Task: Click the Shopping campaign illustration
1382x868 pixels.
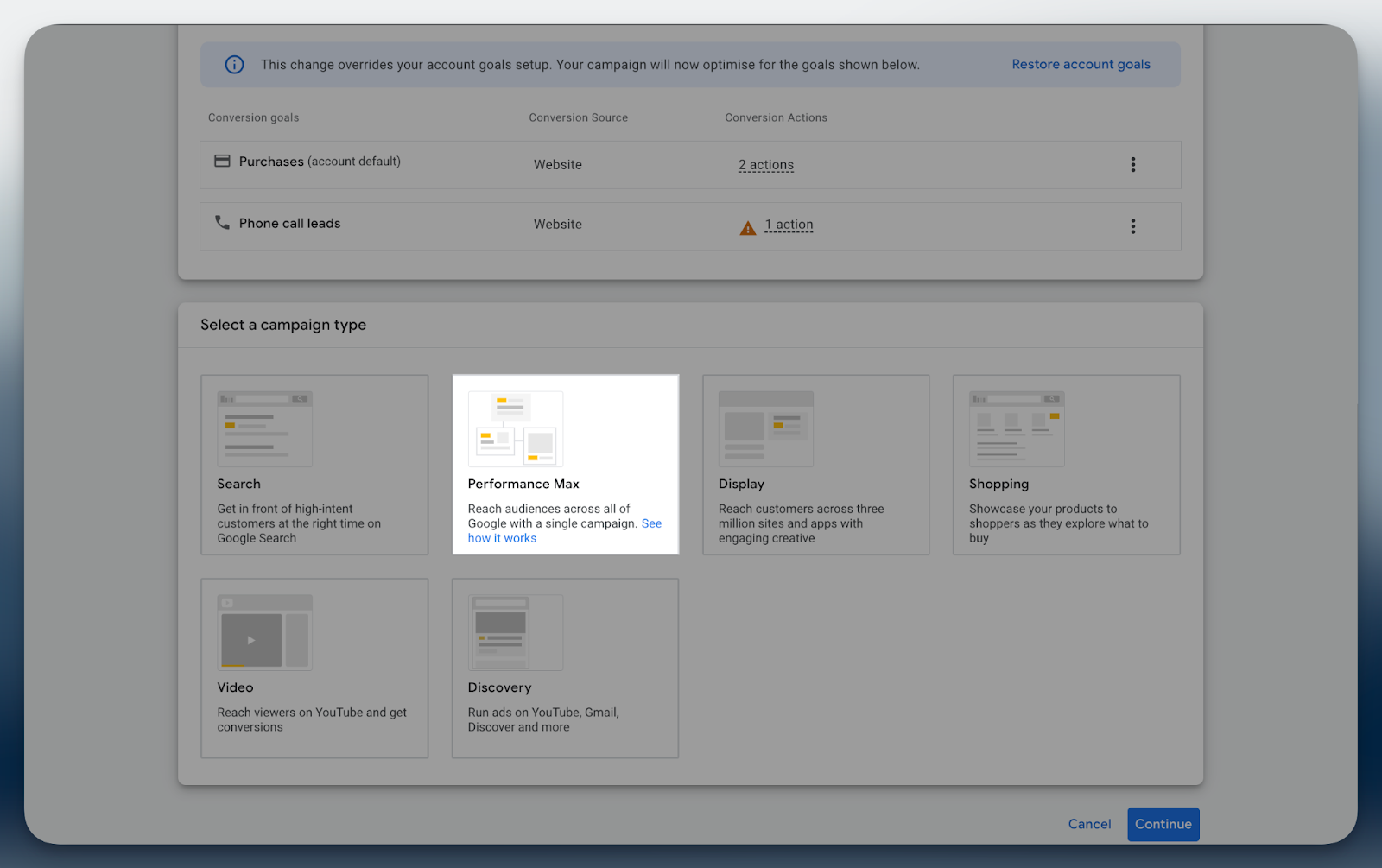Action: (1017, 429)
